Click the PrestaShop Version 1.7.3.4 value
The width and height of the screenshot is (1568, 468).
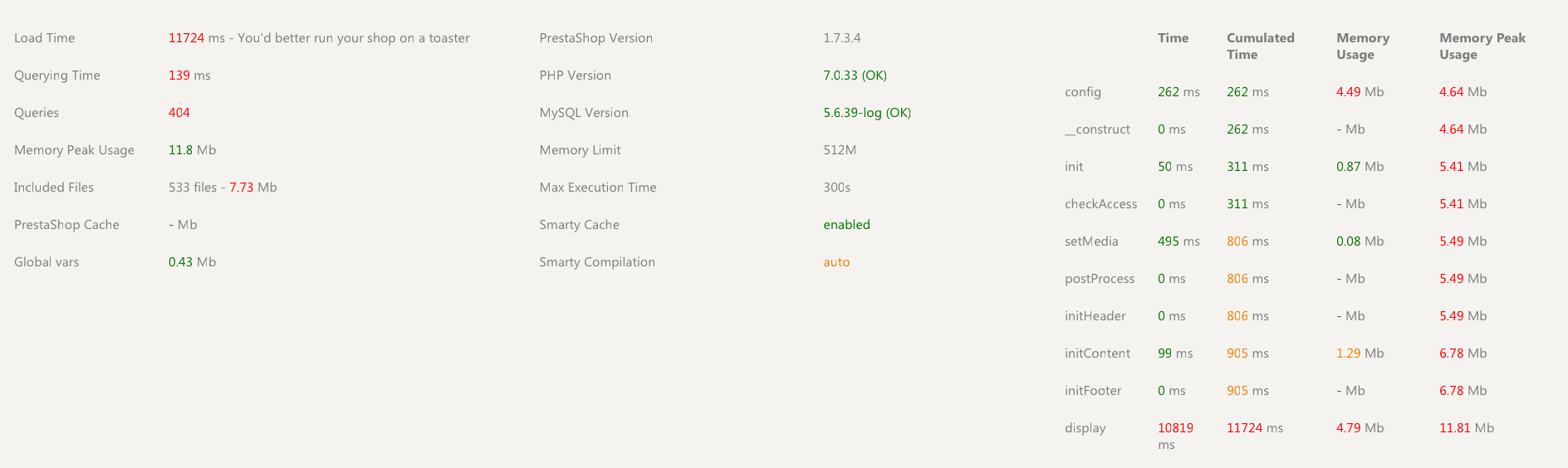point(841,38)
